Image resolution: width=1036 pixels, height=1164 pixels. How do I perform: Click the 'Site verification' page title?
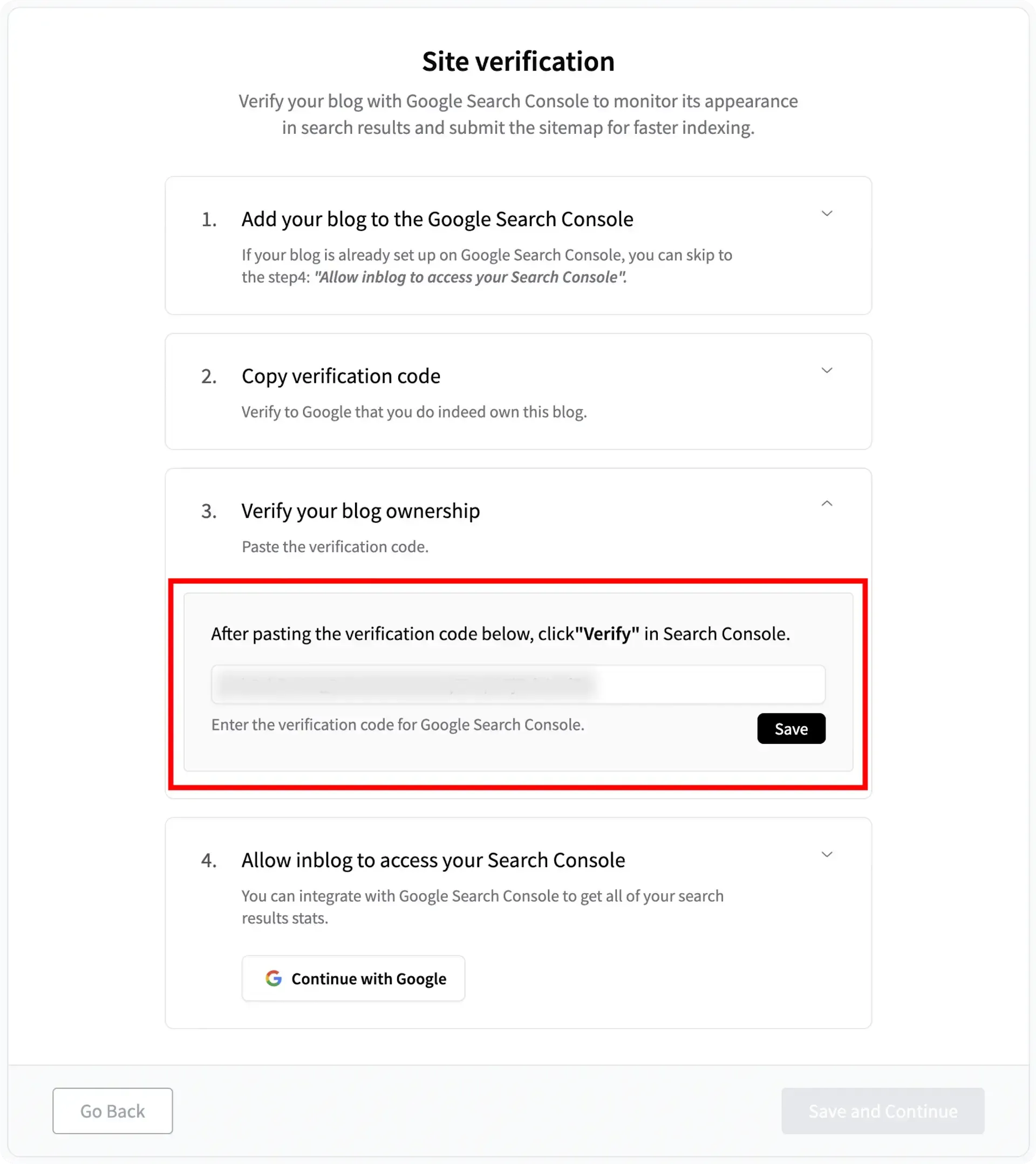point(517,61)
